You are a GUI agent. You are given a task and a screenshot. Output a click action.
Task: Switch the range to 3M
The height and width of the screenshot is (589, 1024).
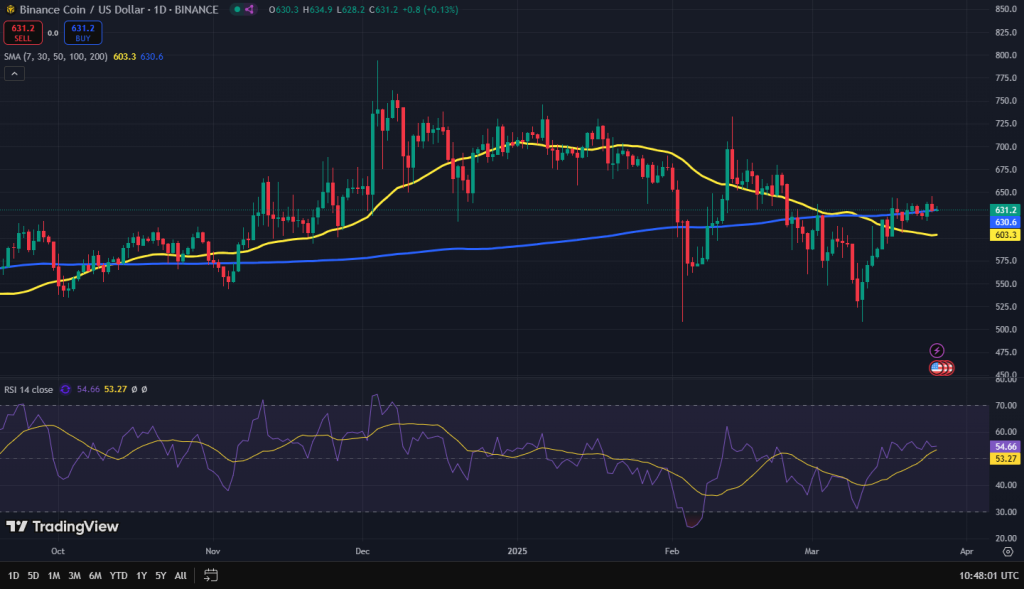click(x=74, y=576)
